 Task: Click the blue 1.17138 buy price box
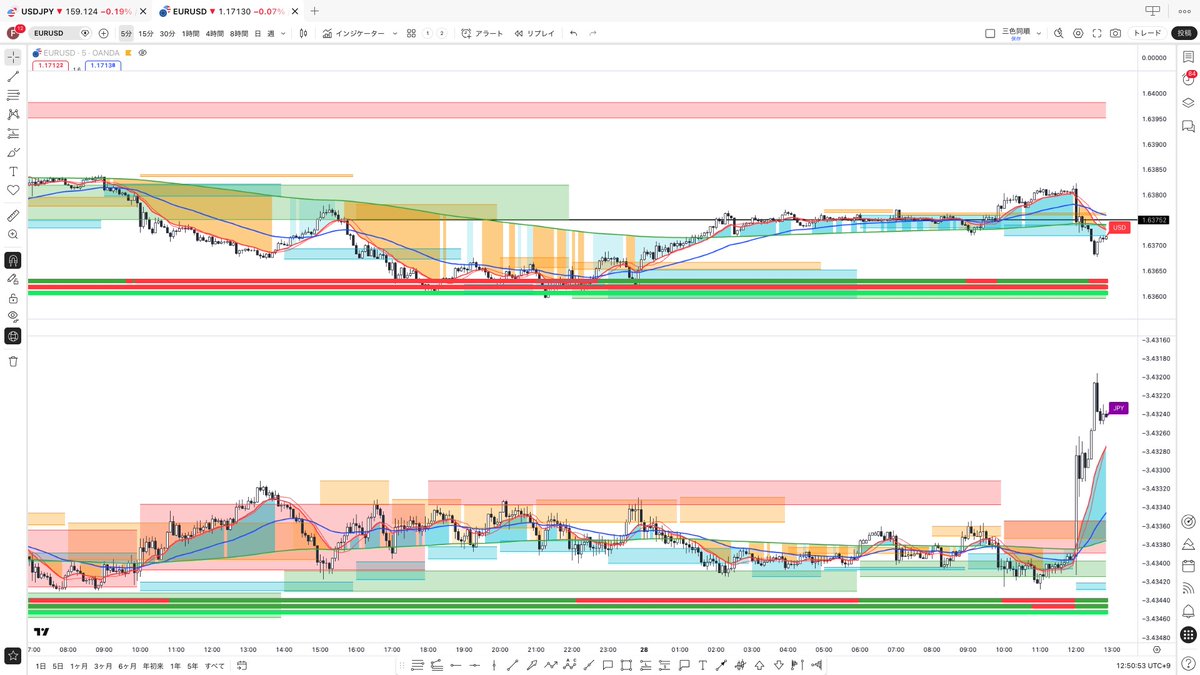(102, 65)
